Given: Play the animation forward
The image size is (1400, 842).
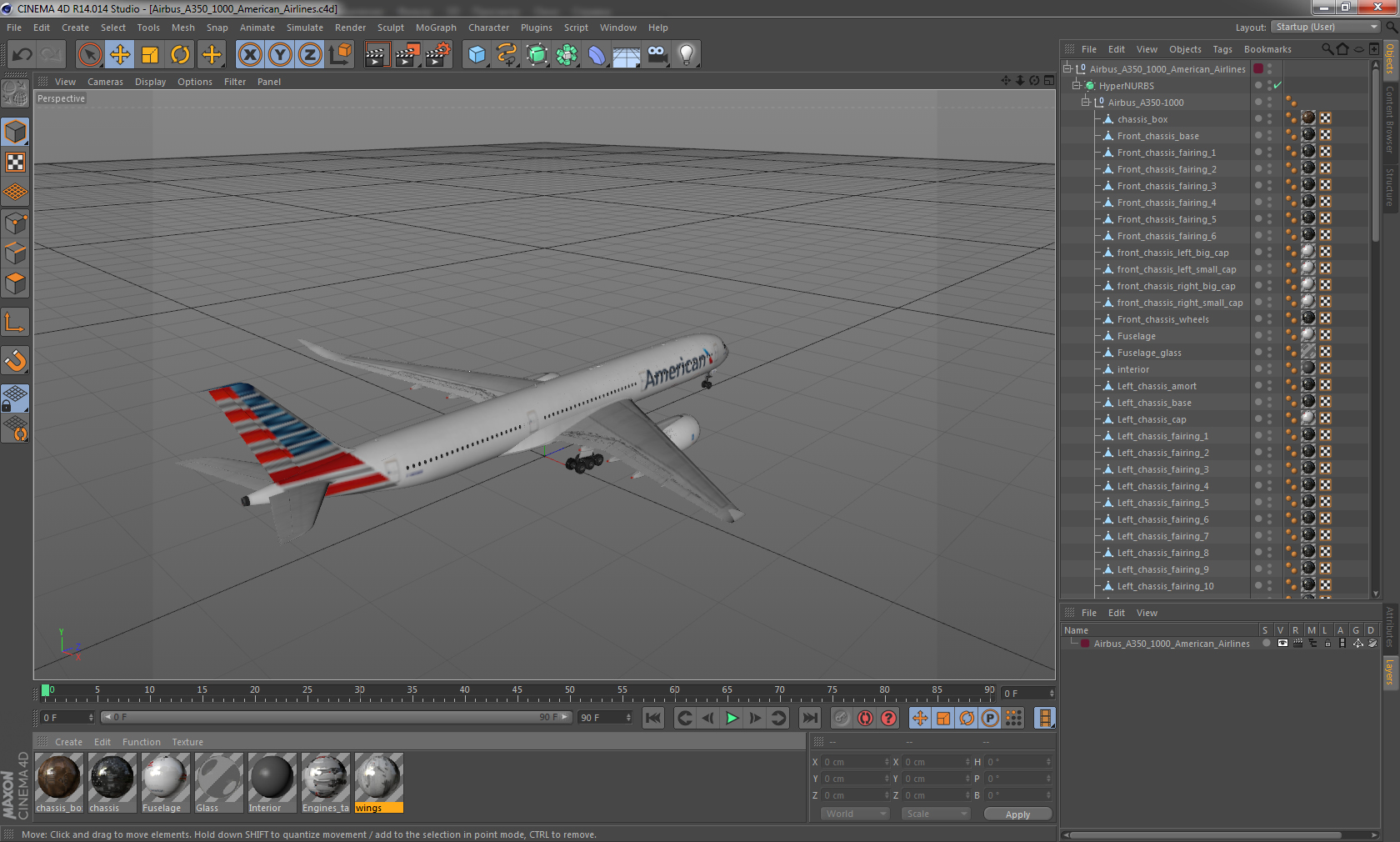Looking at the screenshot, I should 732,718.
